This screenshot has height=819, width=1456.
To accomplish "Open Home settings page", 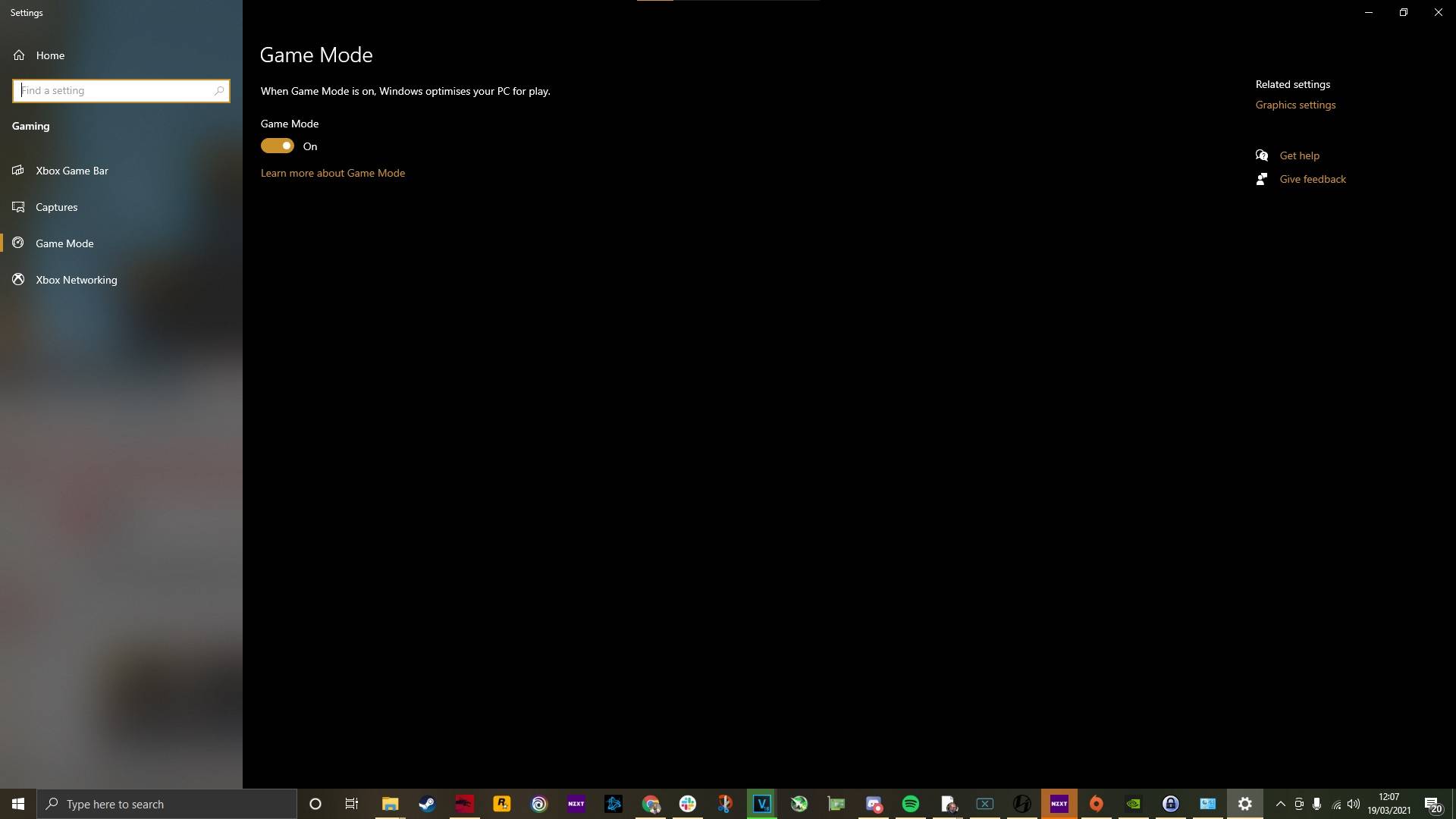I will [x=50, y=55].
